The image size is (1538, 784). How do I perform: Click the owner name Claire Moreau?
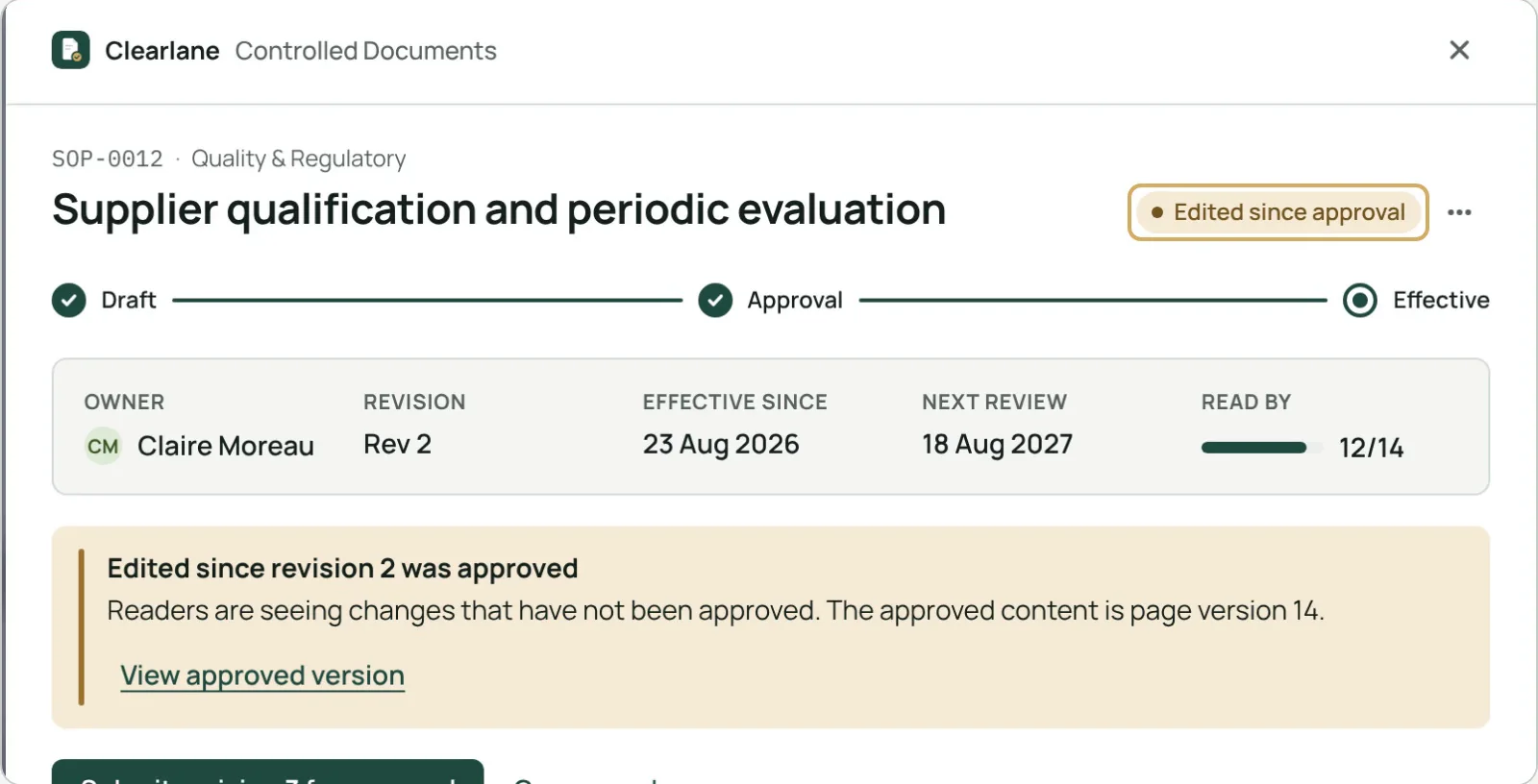(x=226, y=446)
